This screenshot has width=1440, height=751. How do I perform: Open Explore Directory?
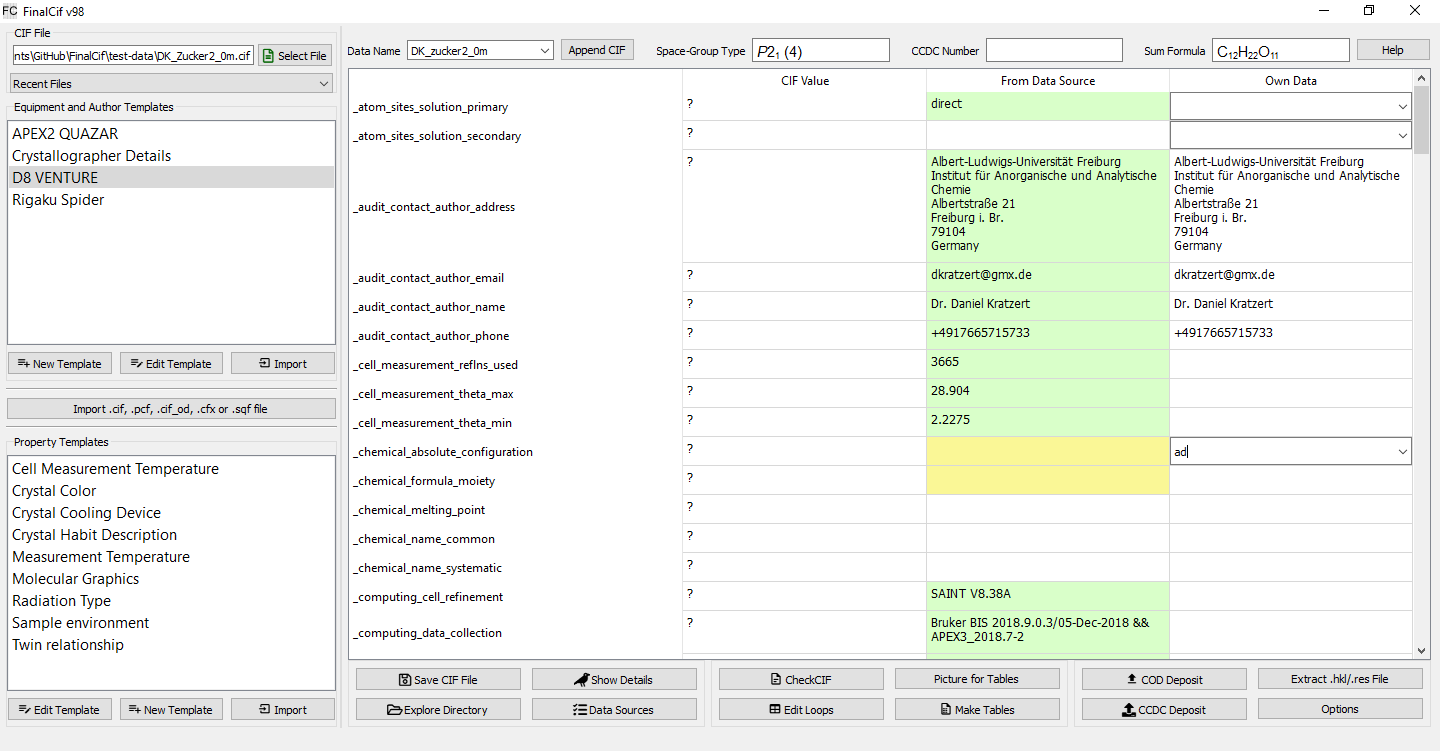pyautogui.click(x=438, y=710)
